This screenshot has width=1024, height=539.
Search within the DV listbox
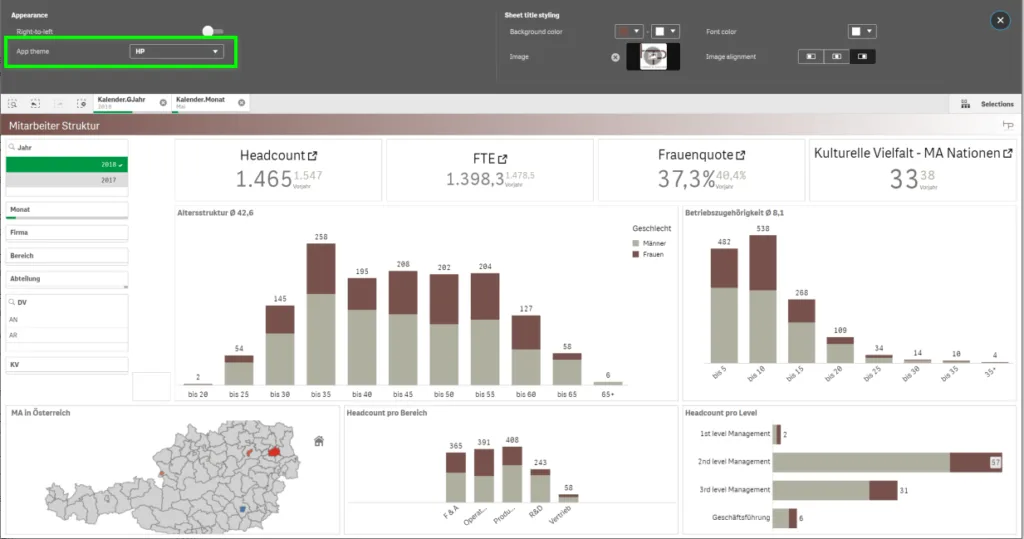click(12, 302)
